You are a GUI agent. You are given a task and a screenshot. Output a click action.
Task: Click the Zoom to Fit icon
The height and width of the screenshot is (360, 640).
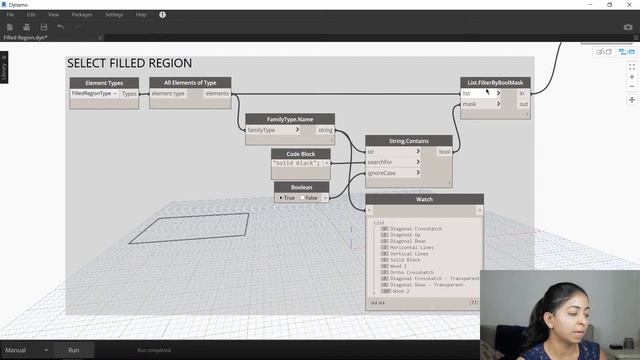coord(632,67)
